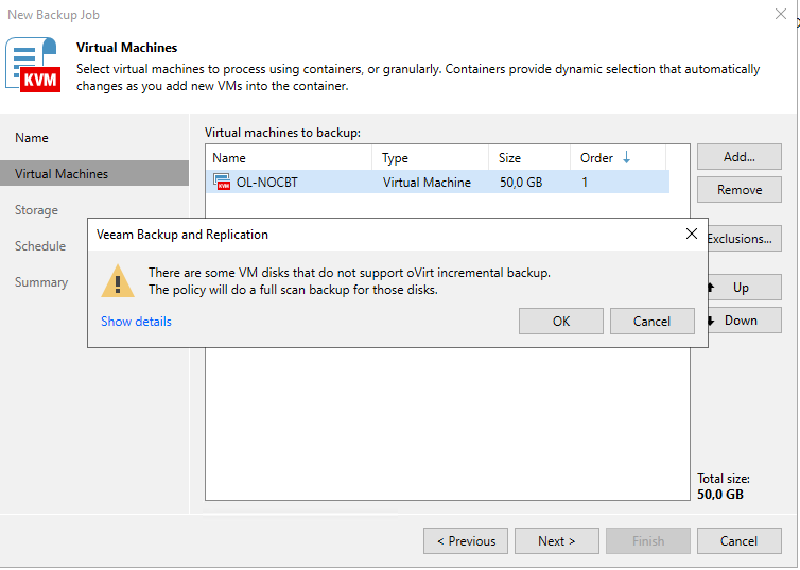Open the Exclusions... button
Image resolution: width=800 pixels, height=570 pixels.
point(744,238)
